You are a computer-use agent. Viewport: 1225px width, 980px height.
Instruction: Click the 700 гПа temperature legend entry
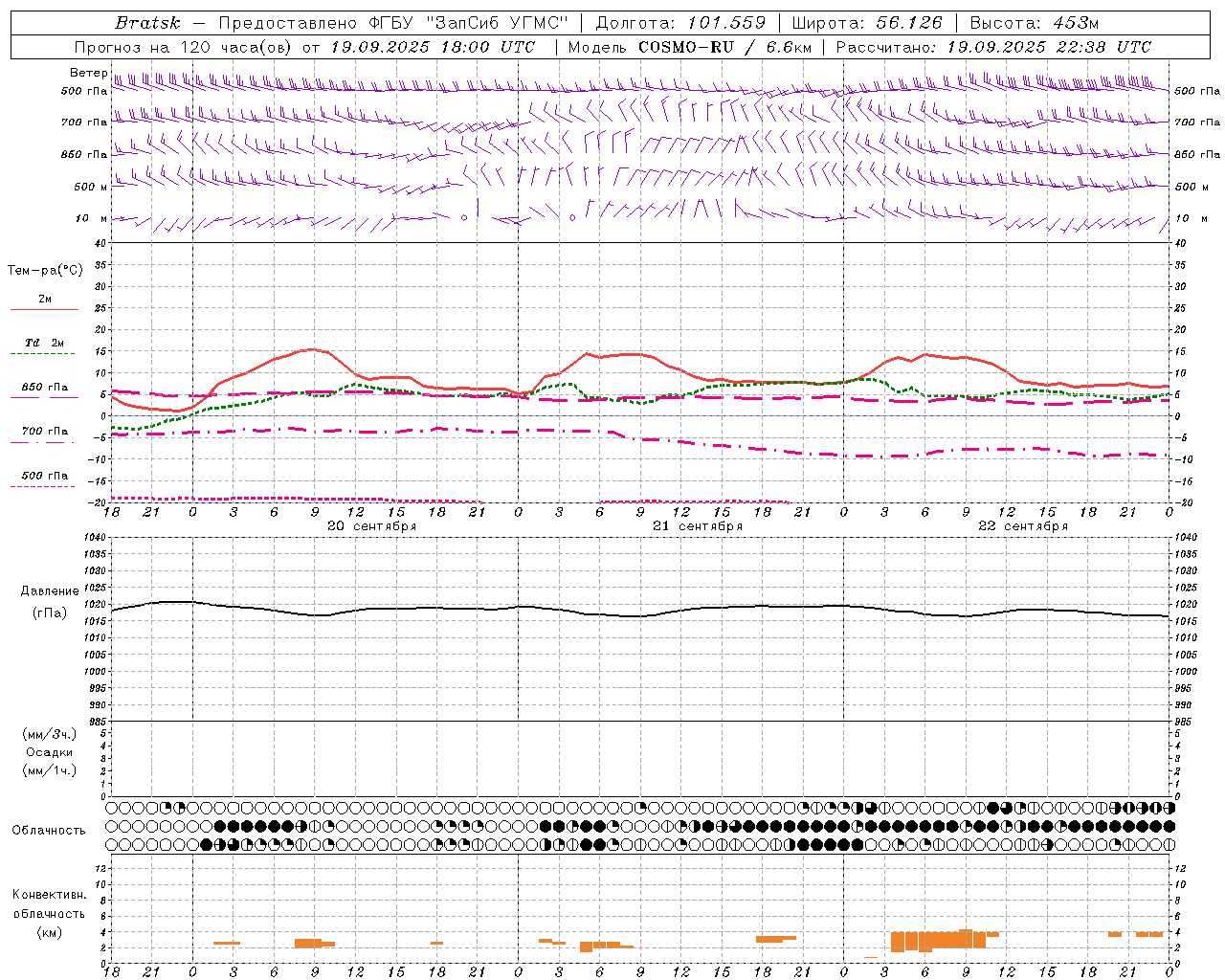pos(44,431)
